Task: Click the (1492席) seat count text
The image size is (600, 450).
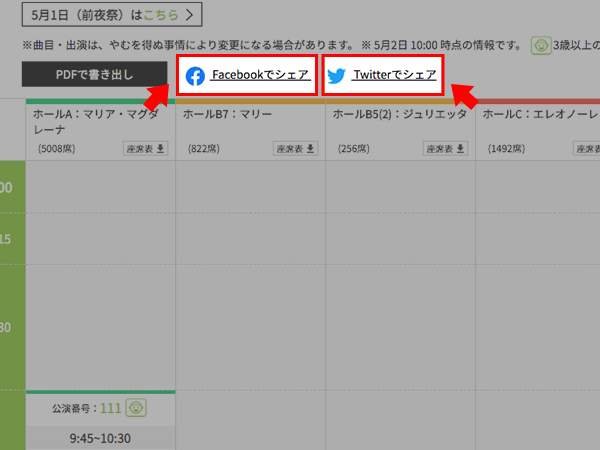Action: (x=506, y=149)
